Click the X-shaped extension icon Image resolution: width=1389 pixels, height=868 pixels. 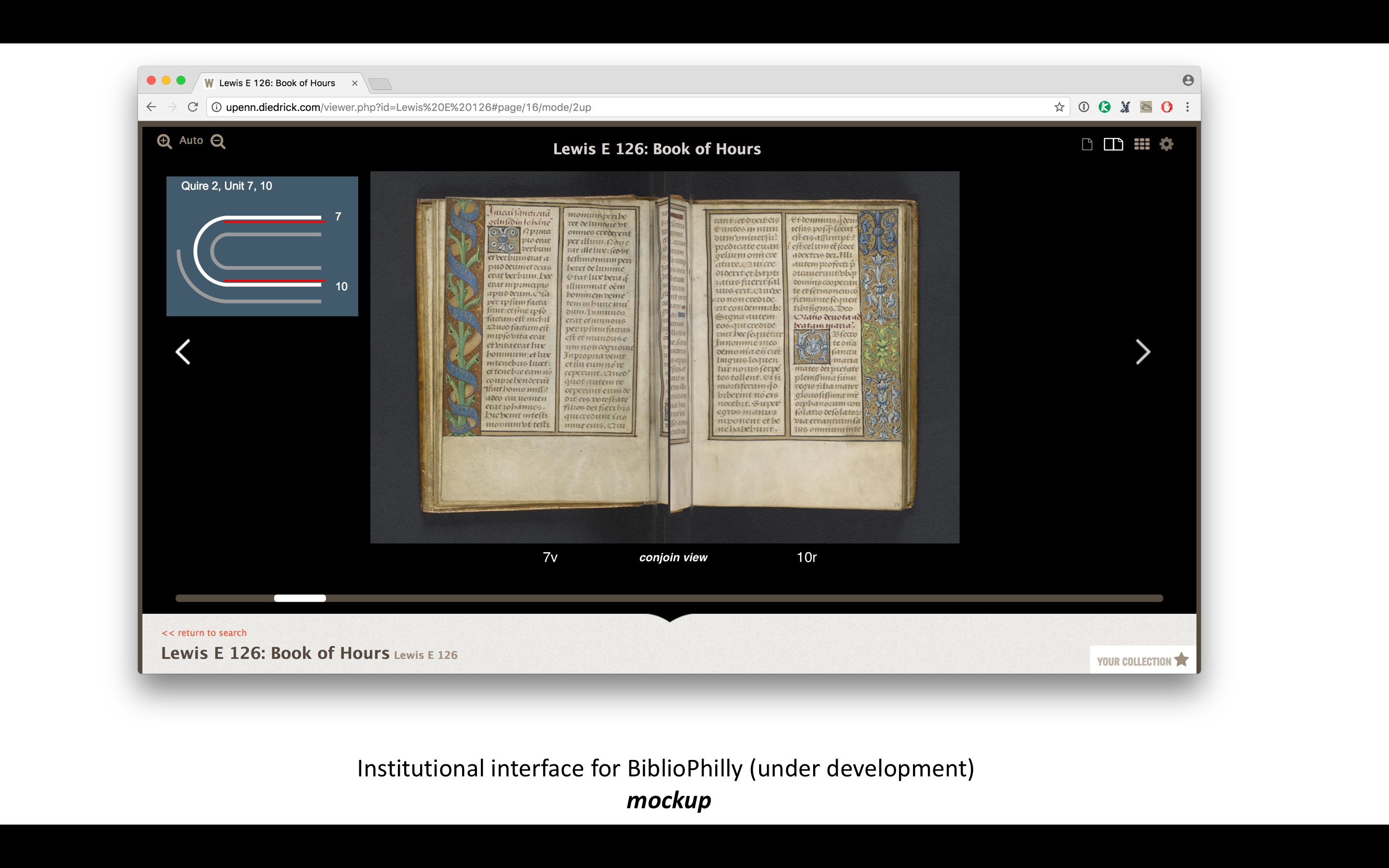[x=1125, y=107]
